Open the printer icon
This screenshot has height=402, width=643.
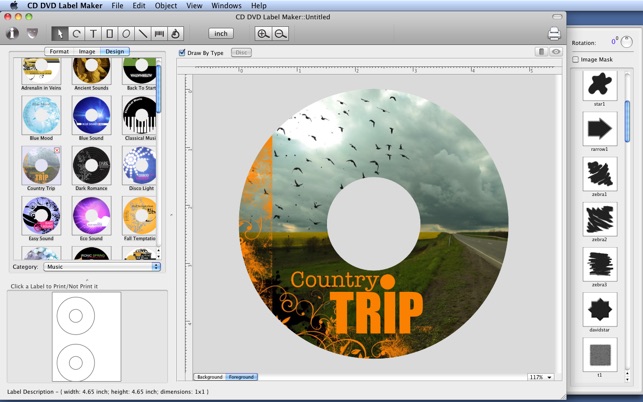pos(554,34)
